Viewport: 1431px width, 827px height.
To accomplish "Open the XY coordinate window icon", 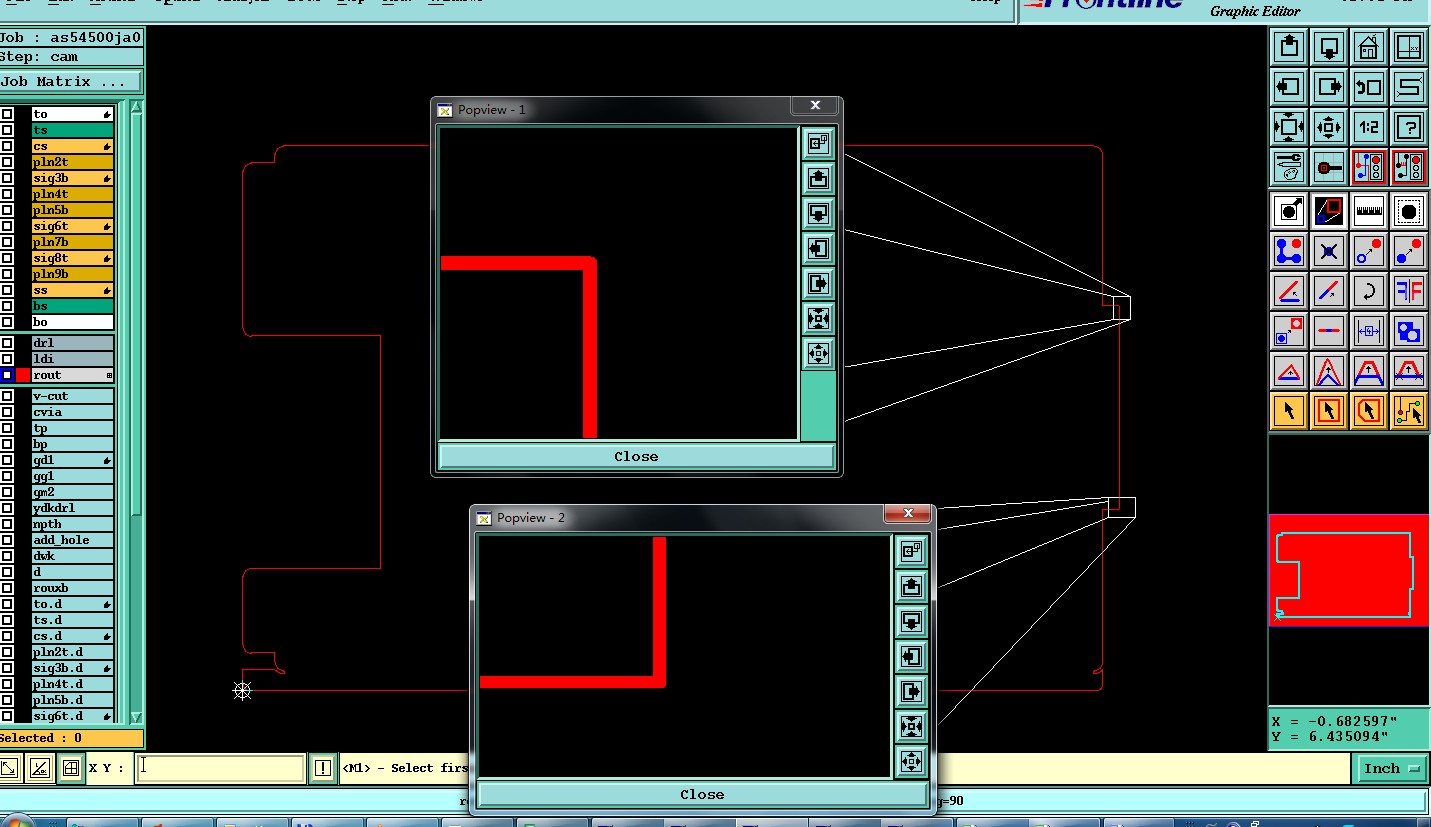I will point(1408,47).
